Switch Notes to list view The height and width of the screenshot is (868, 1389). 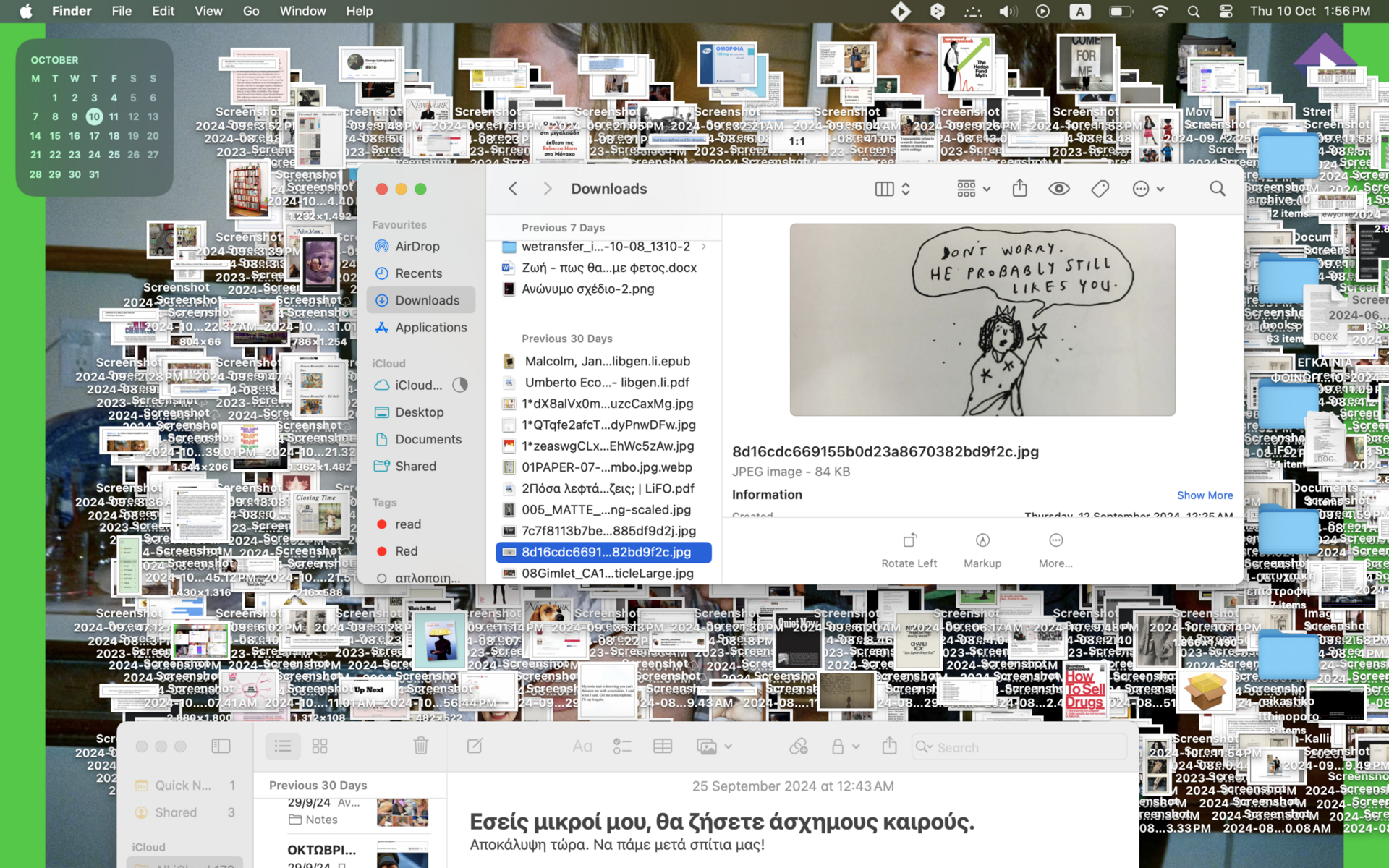(x=283, y=746)
